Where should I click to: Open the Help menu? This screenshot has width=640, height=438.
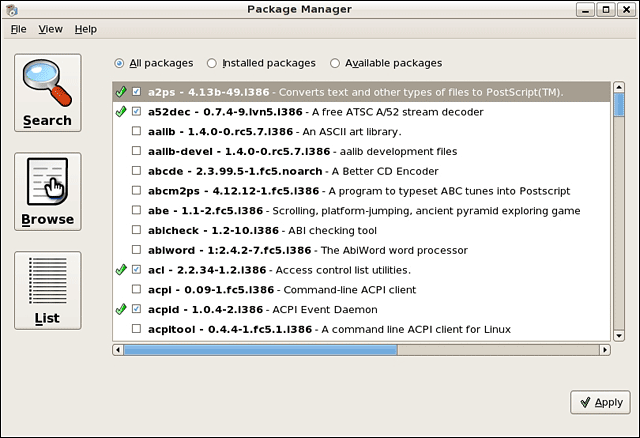(86, 29)
